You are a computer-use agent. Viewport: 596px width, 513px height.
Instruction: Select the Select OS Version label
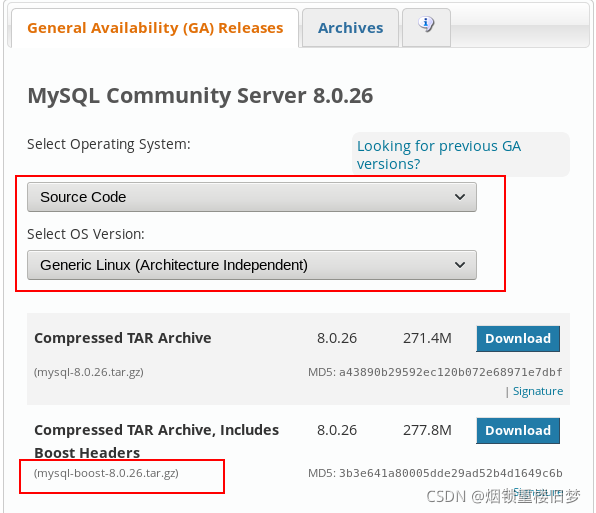click(x=86, y=234)
